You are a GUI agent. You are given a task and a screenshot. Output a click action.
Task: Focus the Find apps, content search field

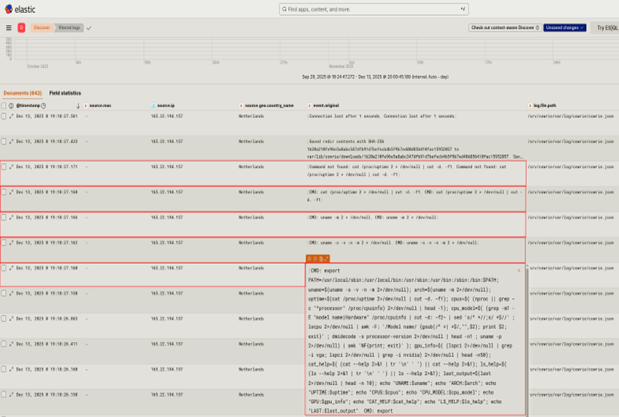[372, 9]
